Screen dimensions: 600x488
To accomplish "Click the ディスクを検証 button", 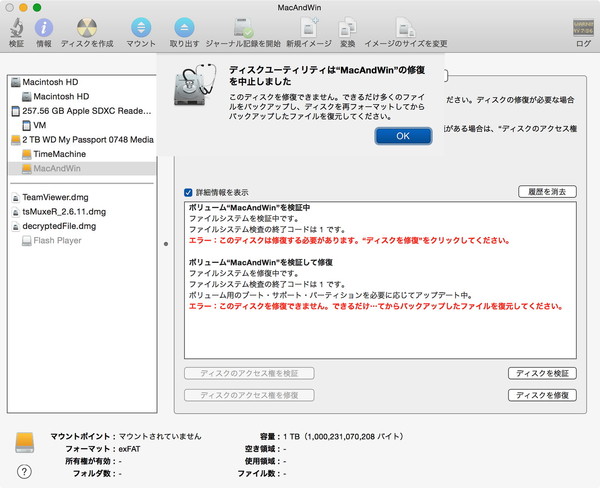I will click(x=542, y=373).
